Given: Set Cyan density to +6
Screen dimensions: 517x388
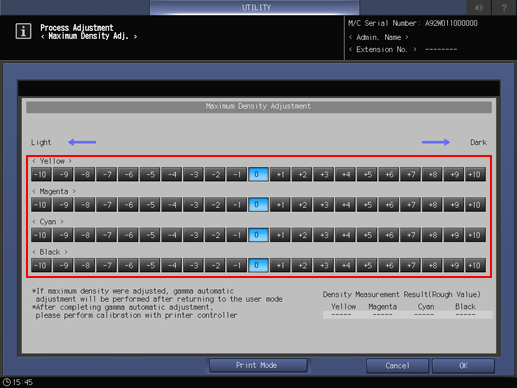Looking at the screenshot, I should coord(389,235).
